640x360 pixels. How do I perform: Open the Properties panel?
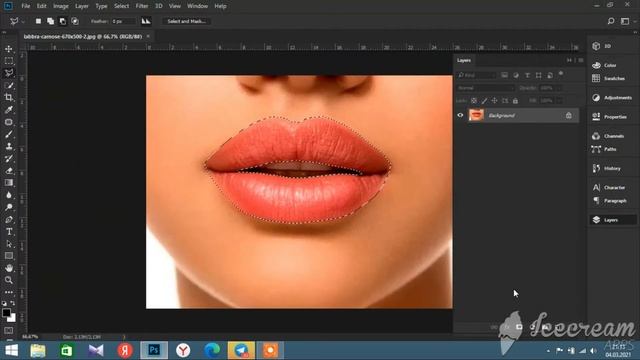(x=609, y=117)
